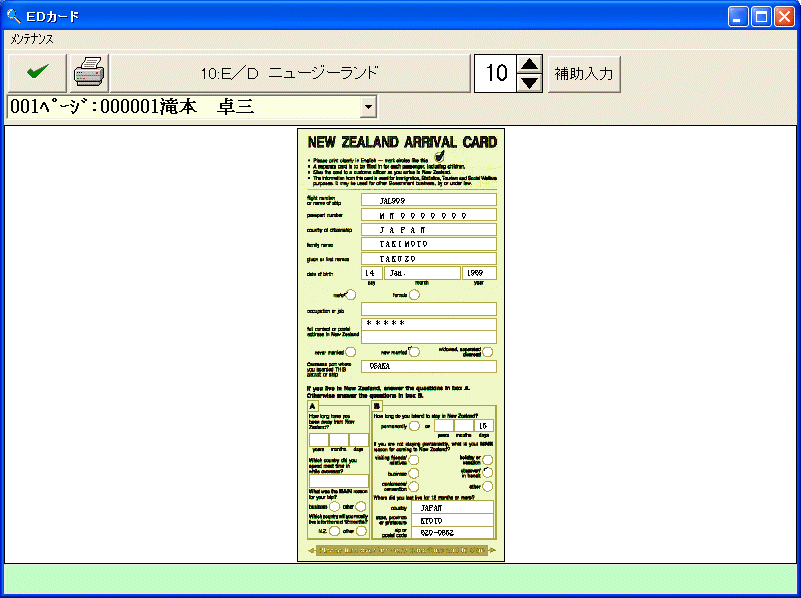Mark the widowed, separated, divorced circle

tap(487, 352)
